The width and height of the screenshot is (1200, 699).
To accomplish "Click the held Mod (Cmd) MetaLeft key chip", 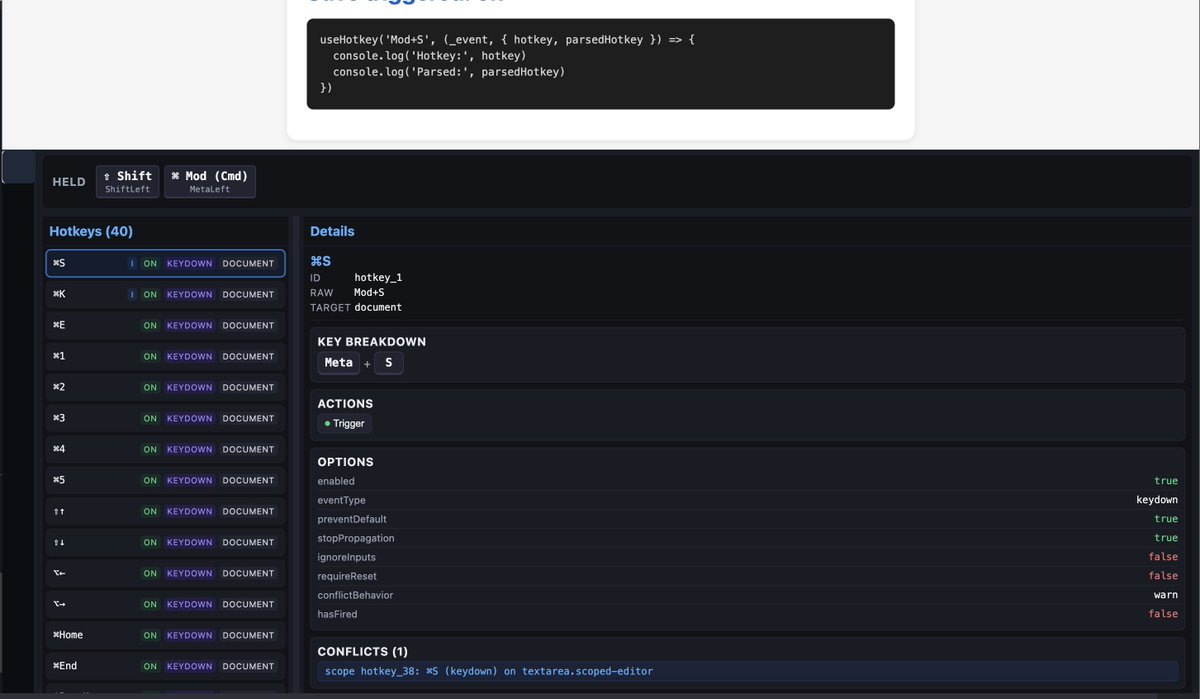I will click(210, 182).
